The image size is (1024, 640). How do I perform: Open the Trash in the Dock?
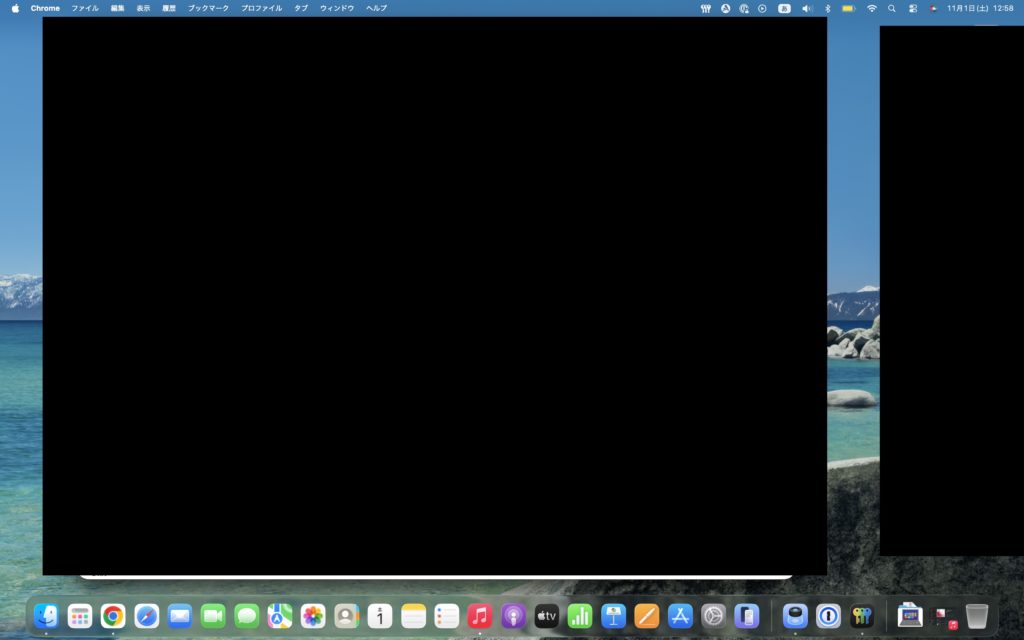977,616
